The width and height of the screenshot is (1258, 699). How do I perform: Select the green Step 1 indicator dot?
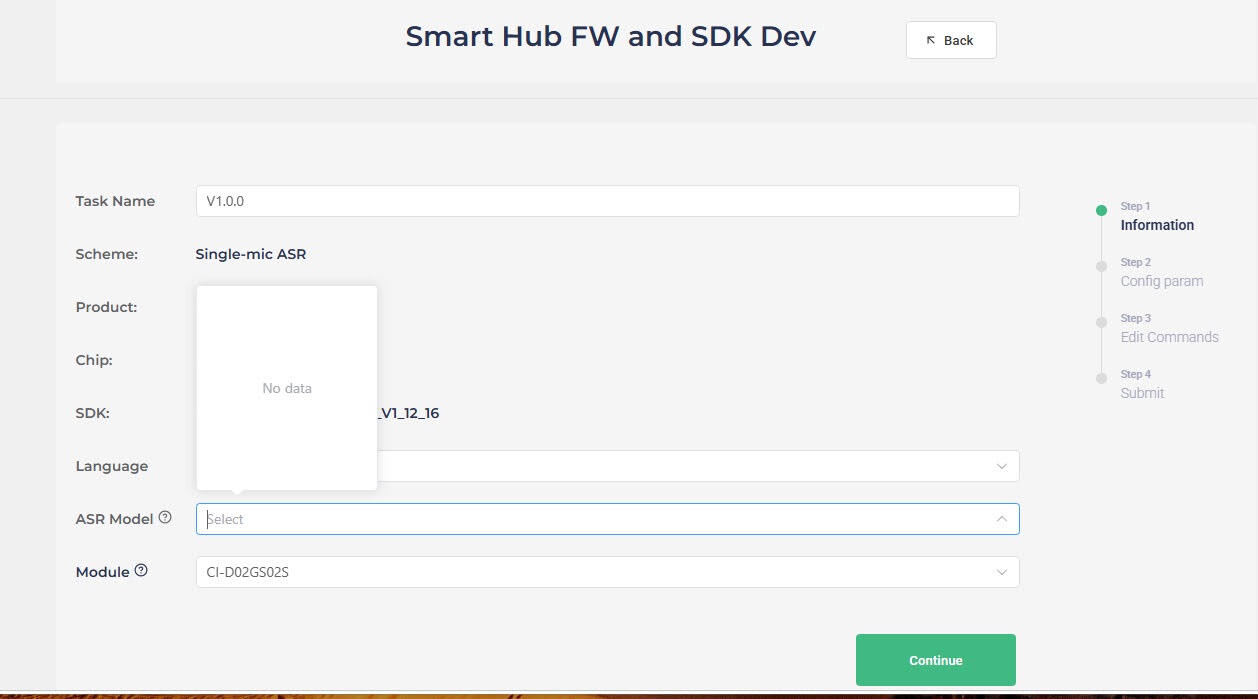(1101, 210)
